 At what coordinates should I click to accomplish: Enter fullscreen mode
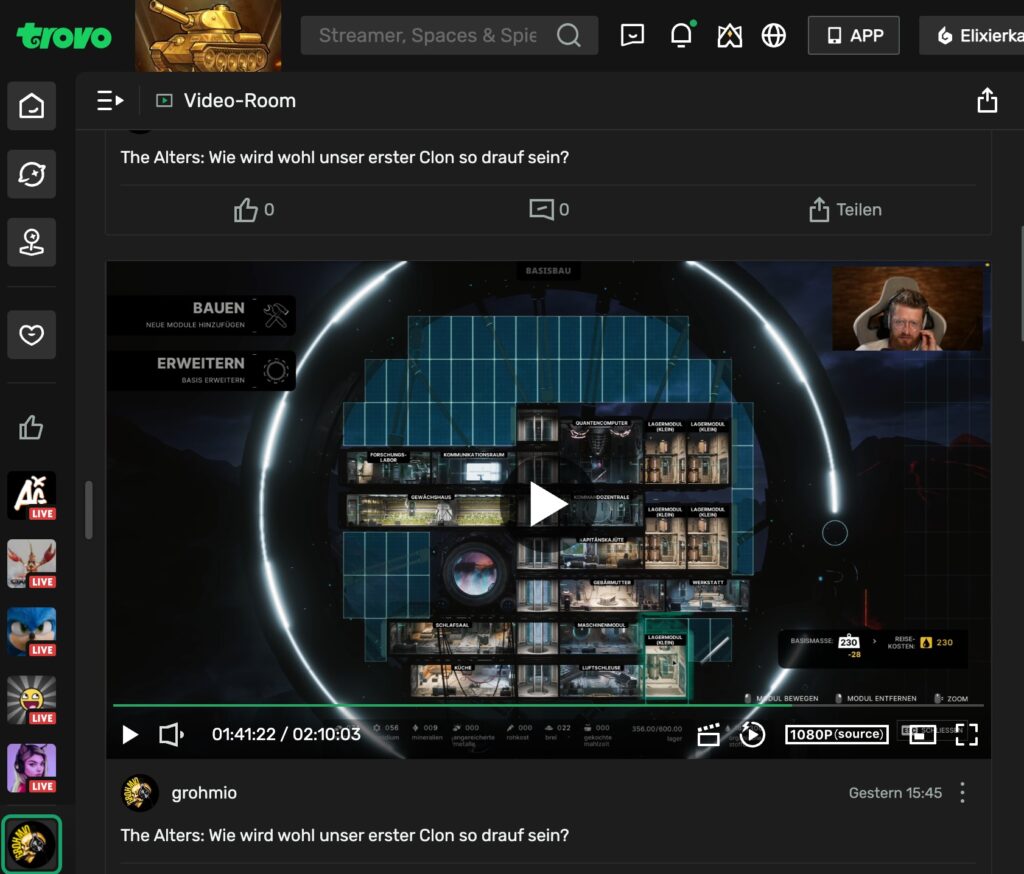click(967, 735)
